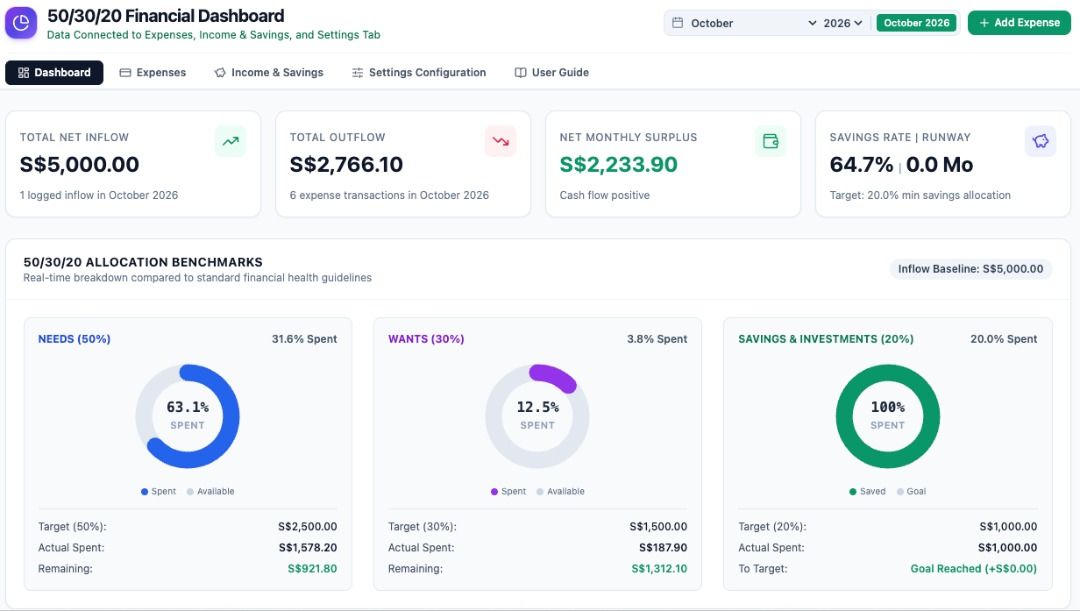This screenshot has width=1080, height=611.
Task: Click the Wants target S$1,500.00 value
Action: (x=658, y=526)
